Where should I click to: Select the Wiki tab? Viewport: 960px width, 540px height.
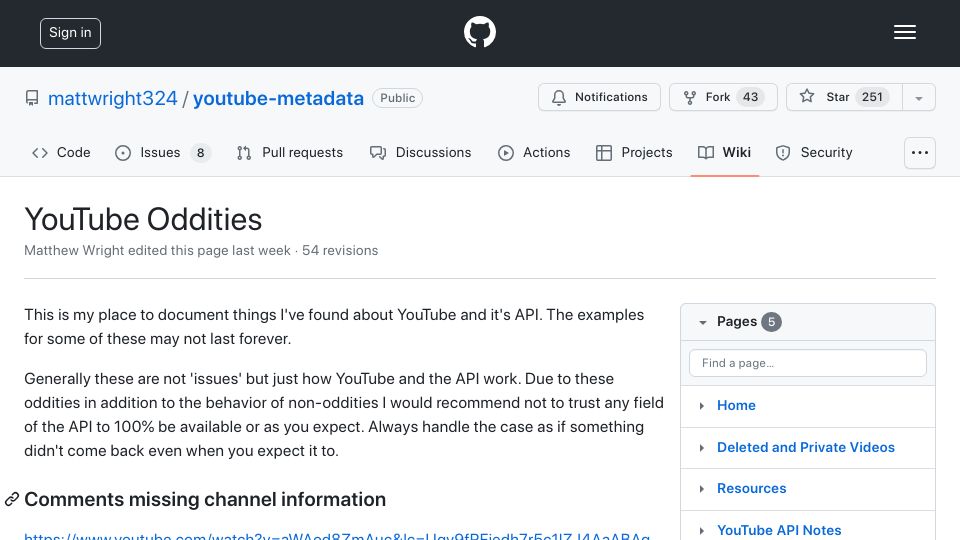[724, 152]
